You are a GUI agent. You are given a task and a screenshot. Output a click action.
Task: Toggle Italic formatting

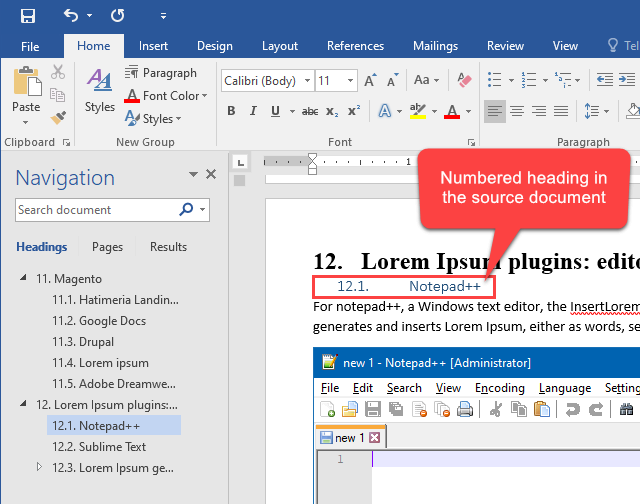coord(253,111)
